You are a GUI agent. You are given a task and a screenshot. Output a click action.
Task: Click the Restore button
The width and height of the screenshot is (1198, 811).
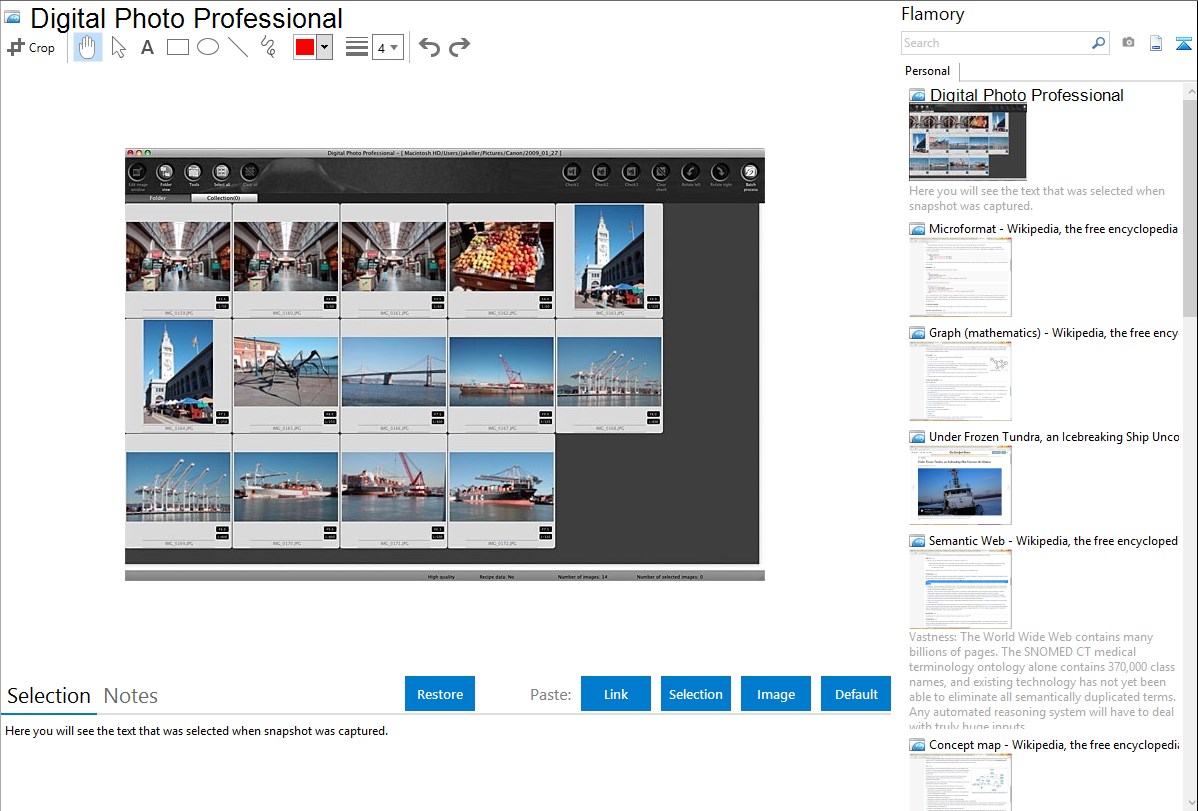440,694
